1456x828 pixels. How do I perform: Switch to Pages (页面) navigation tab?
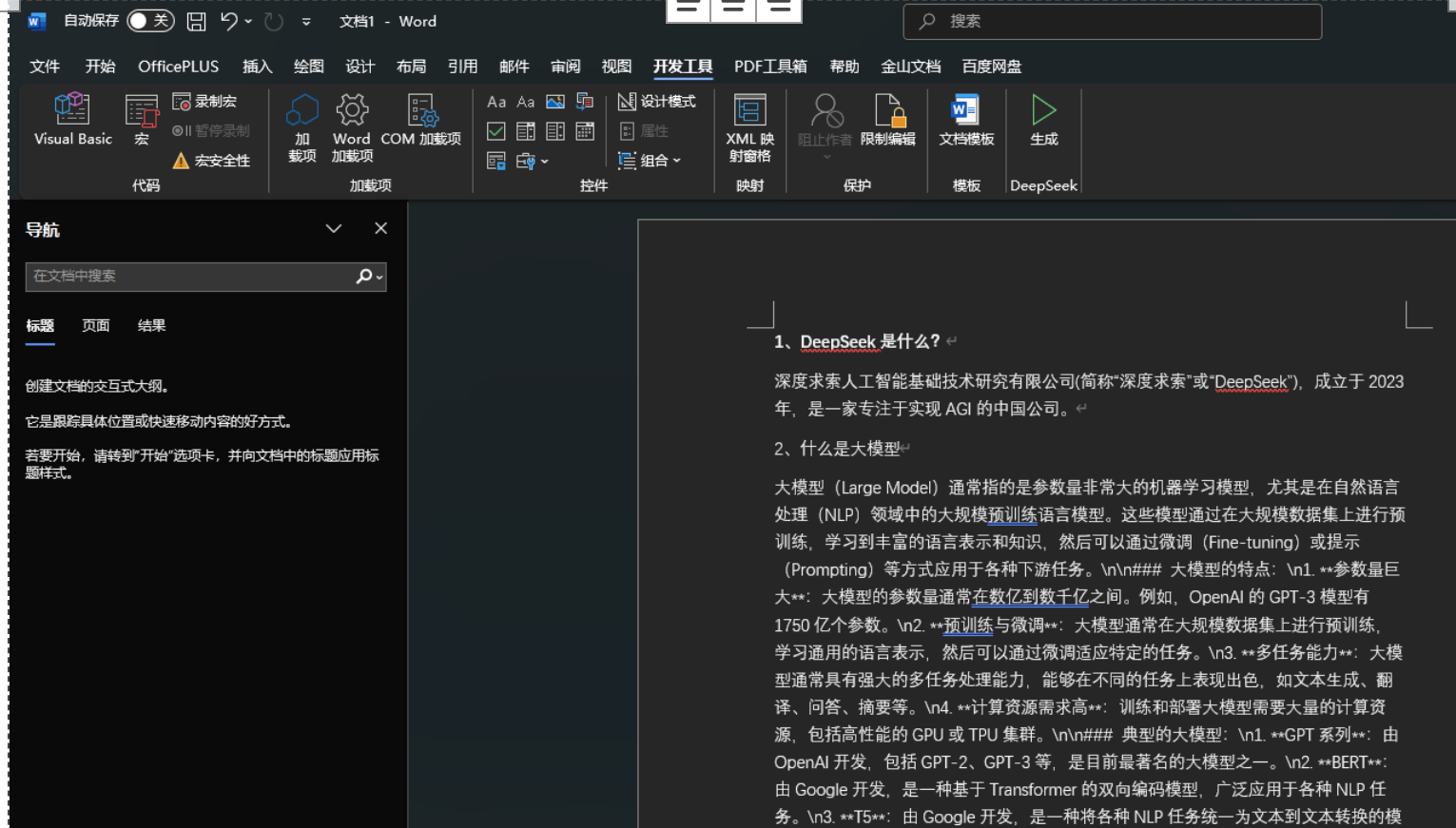(95, 326)
